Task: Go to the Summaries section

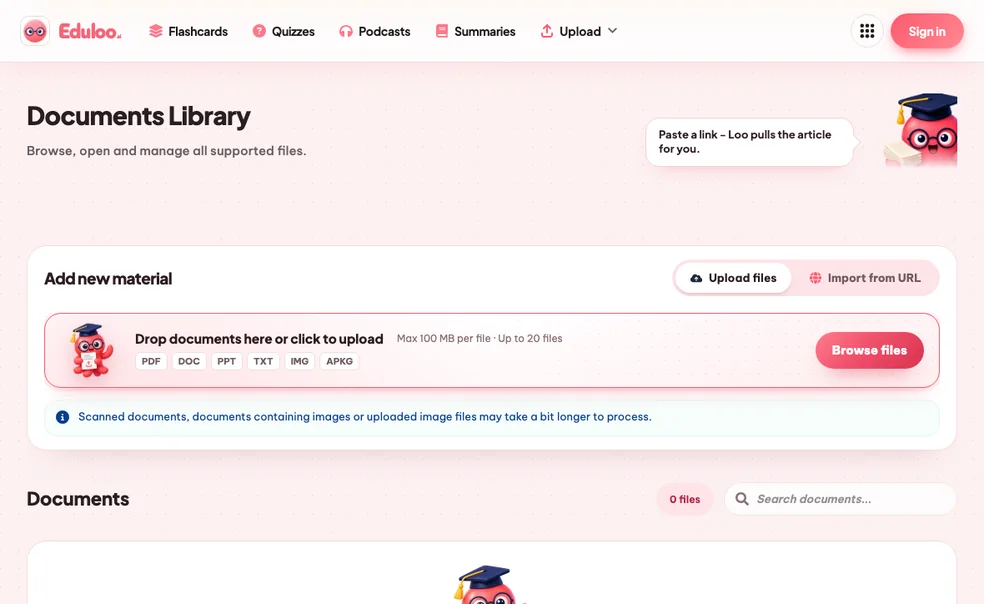Action: point(476,31)
